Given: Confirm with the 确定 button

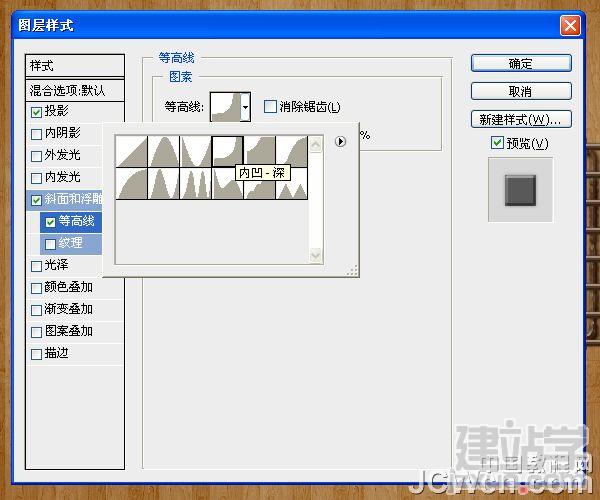Looking at the screenshot, I should click(x=521, y=64).
